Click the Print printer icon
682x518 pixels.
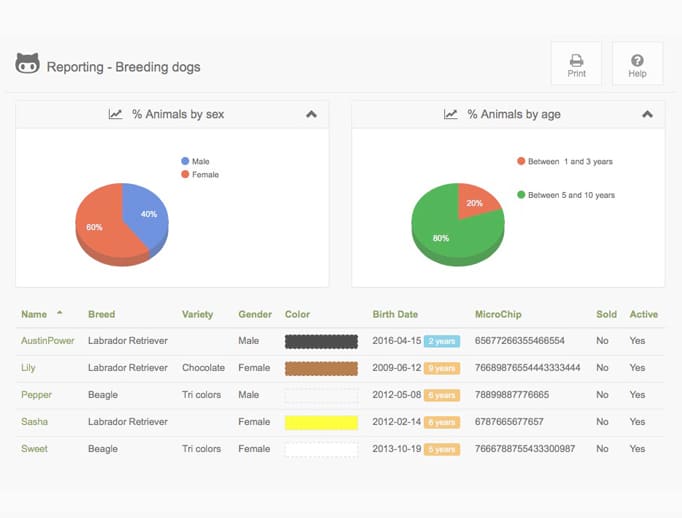pyautogui.click(x=576, y=60)
